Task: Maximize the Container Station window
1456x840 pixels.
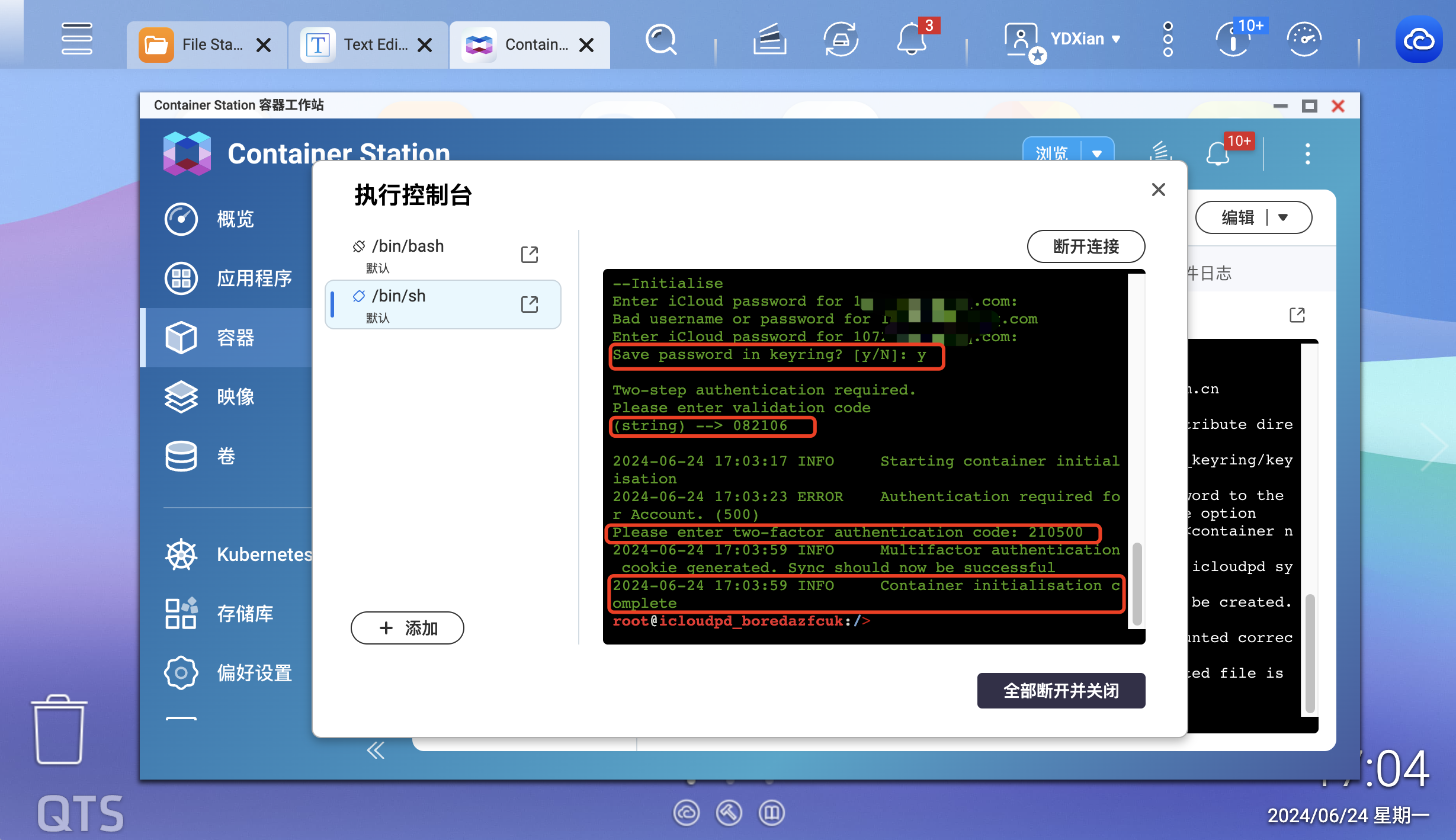Action: point(1310,106)
